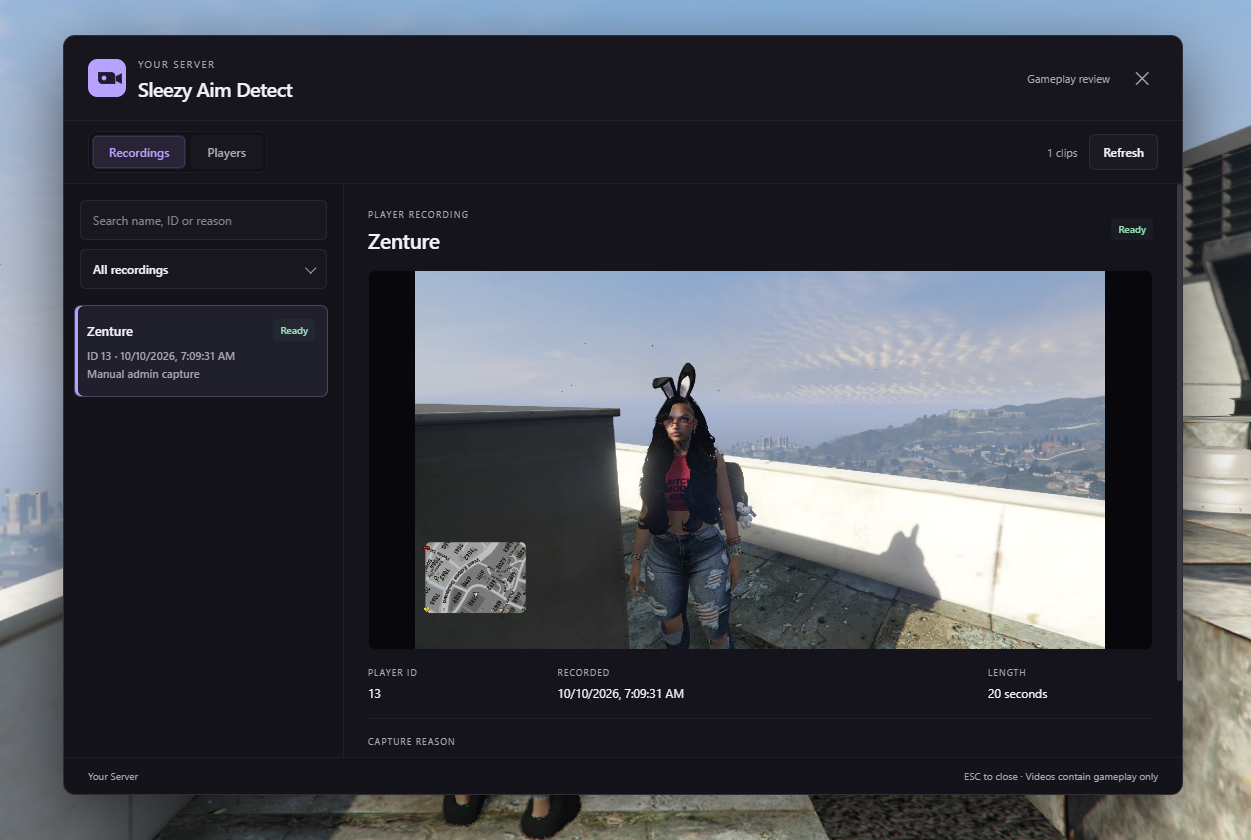Click the player ID value 13

(374, 694)
